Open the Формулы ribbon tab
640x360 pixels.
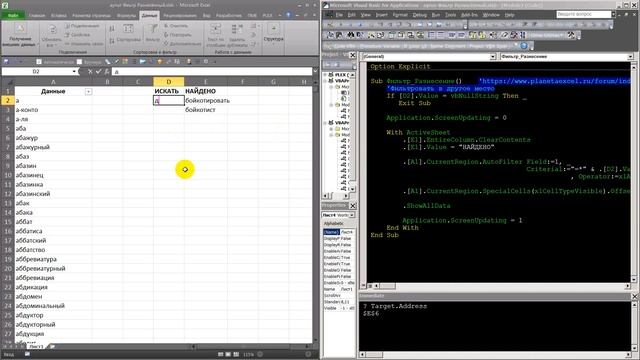126,16
